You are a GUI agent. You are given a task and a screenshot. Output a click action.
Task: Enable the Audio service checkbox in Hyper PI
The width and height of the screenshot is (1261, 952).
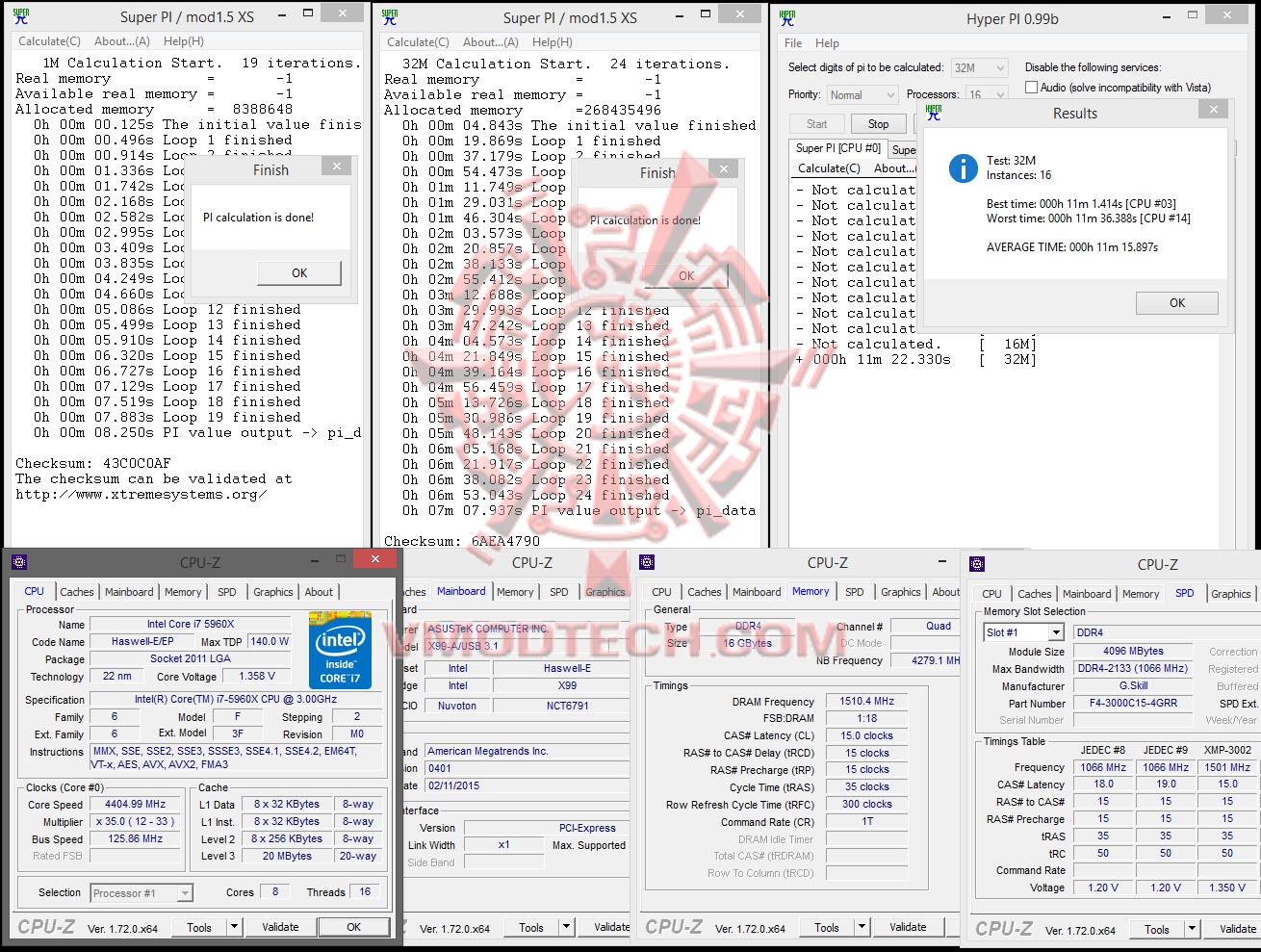(1032, 87)
